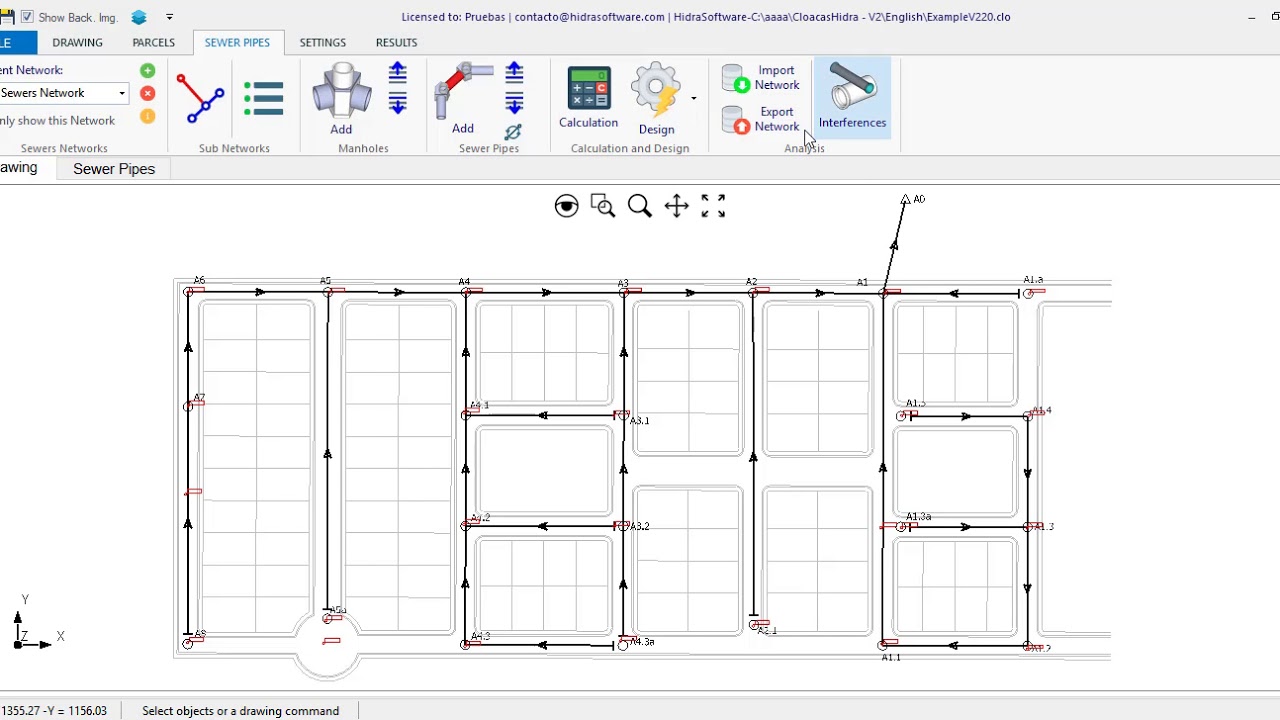Click manholes move-down arrows icon
This screenshot has width=1280, height=720.
click(397, 102)
